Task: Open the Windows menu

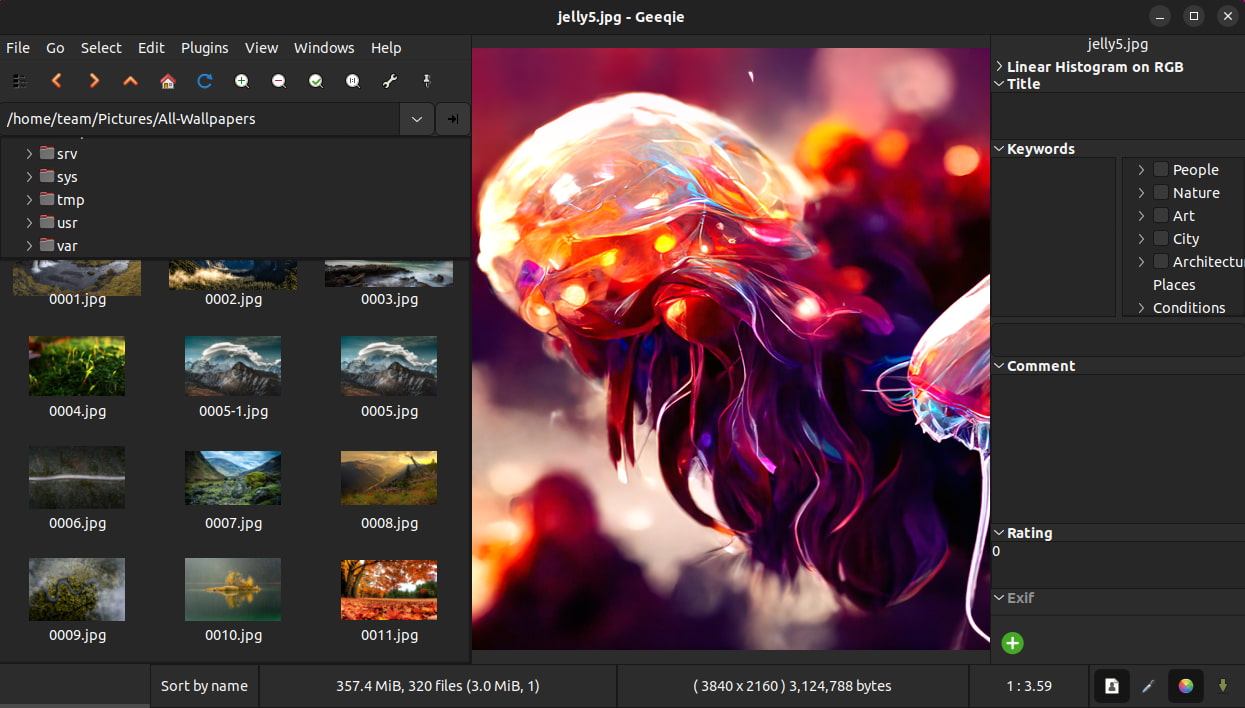Action: click(324, 48)
